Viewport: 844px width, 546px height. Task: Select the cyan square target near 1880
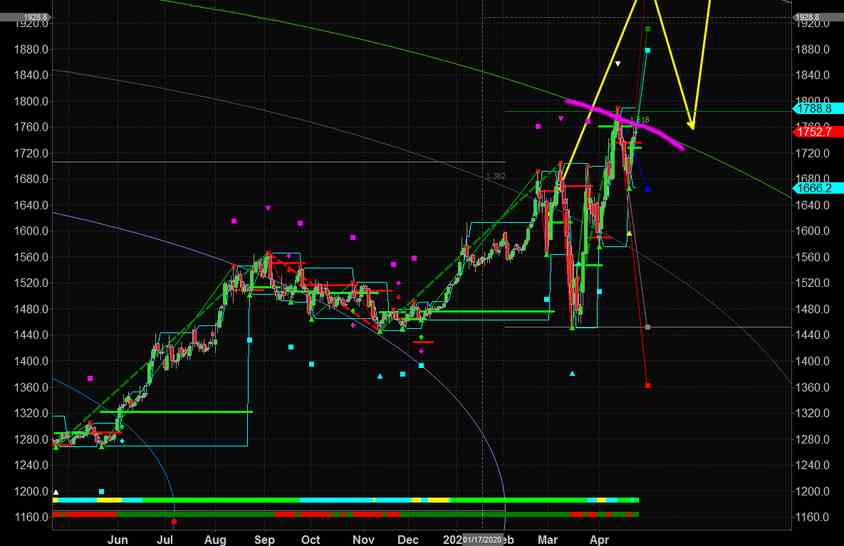(648, 50)
